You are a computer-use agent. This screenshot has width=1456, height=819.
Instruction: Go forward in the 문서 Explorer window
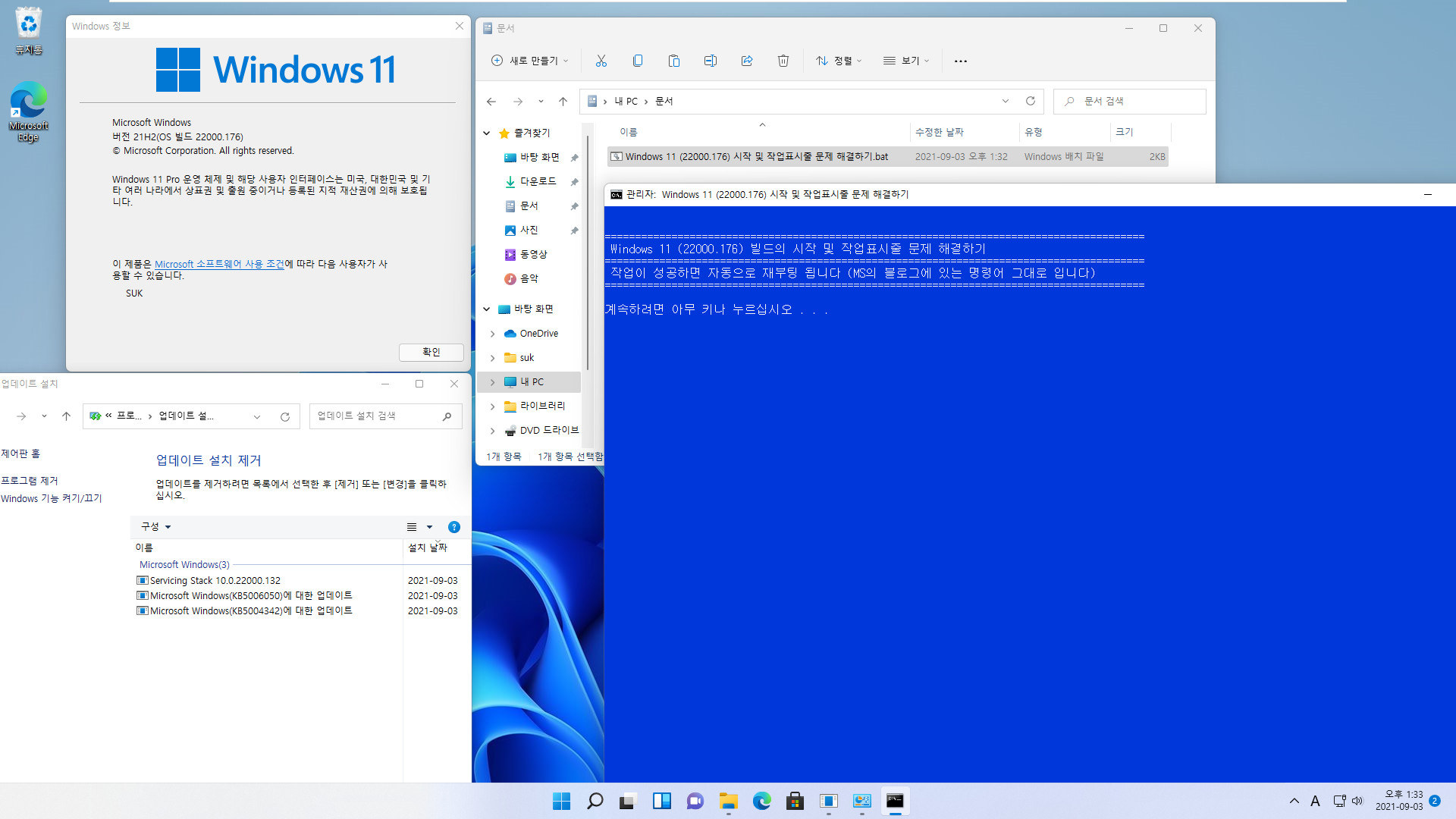click(518, 102)
